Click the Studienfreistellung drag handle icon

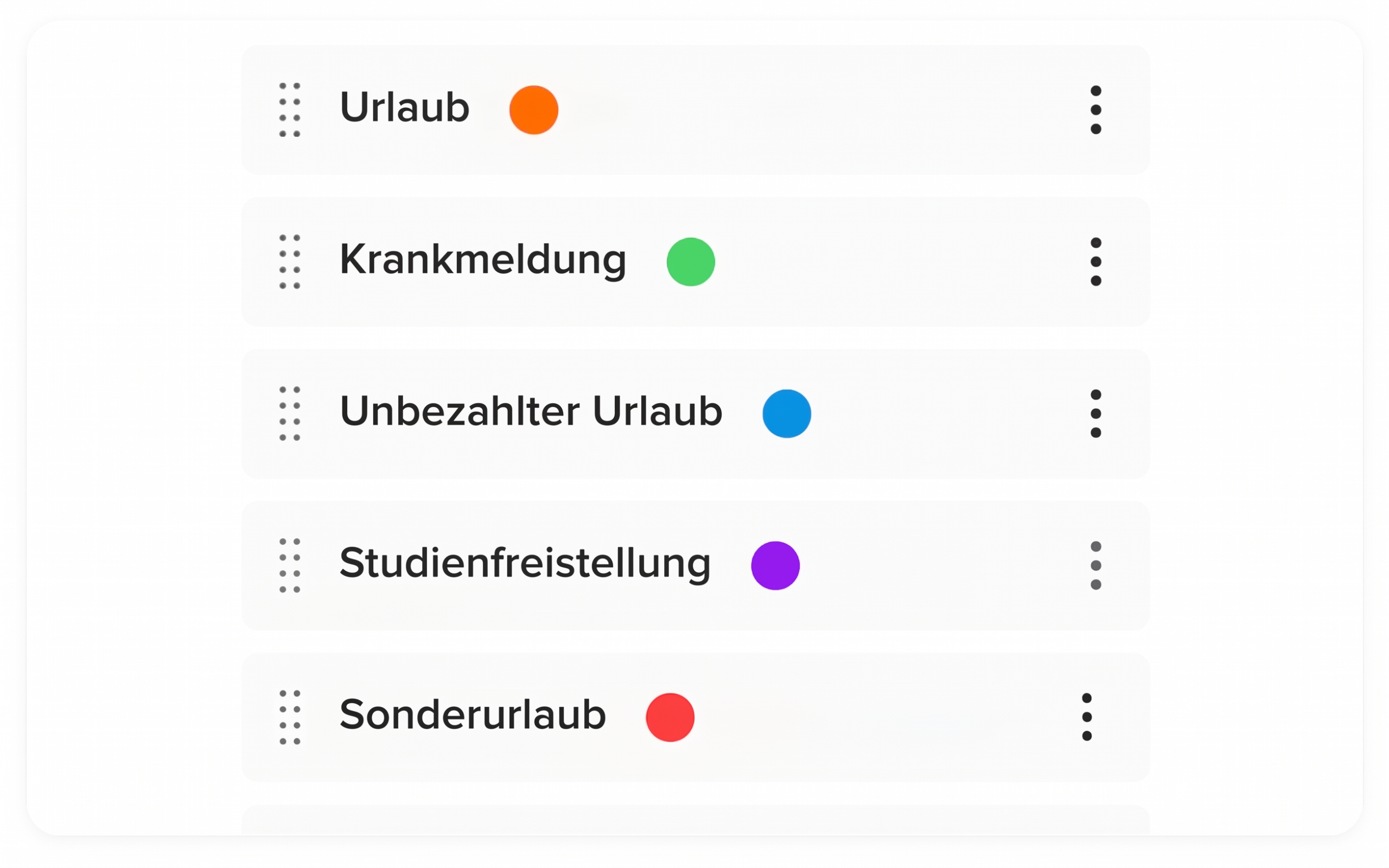pyautogui.click(x=289, y=565)
